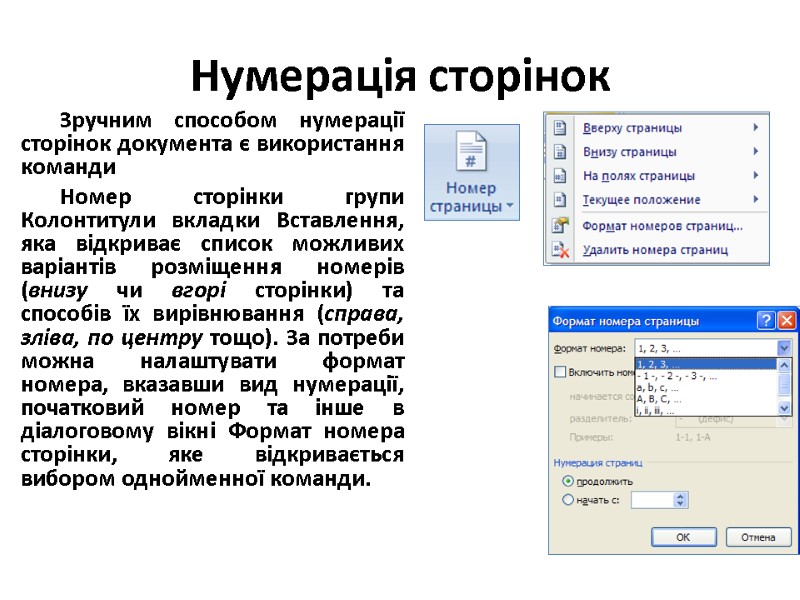Click the format list scrollbar down arrow
Image resolution: width=800 pixels, height=600 pixels.
tap(783, 407)
